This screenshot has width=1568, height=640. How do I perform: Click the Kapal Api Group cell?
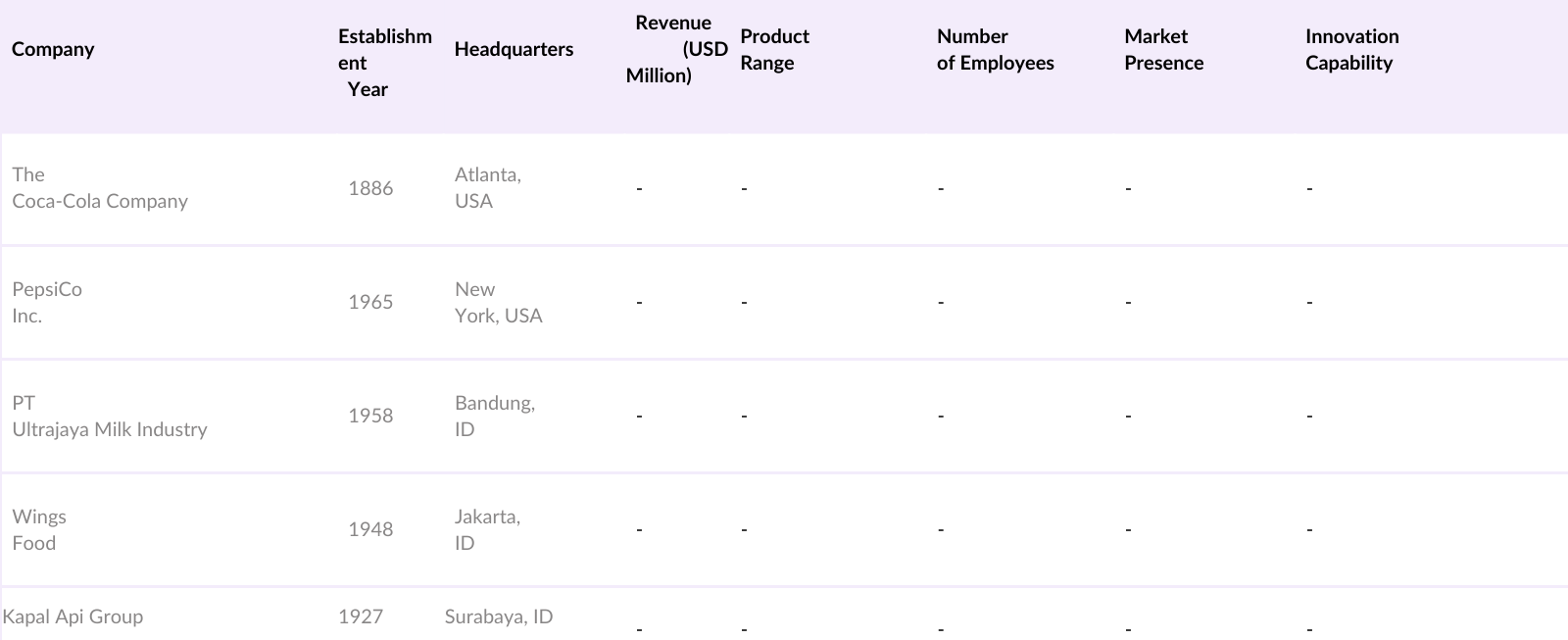73,616
